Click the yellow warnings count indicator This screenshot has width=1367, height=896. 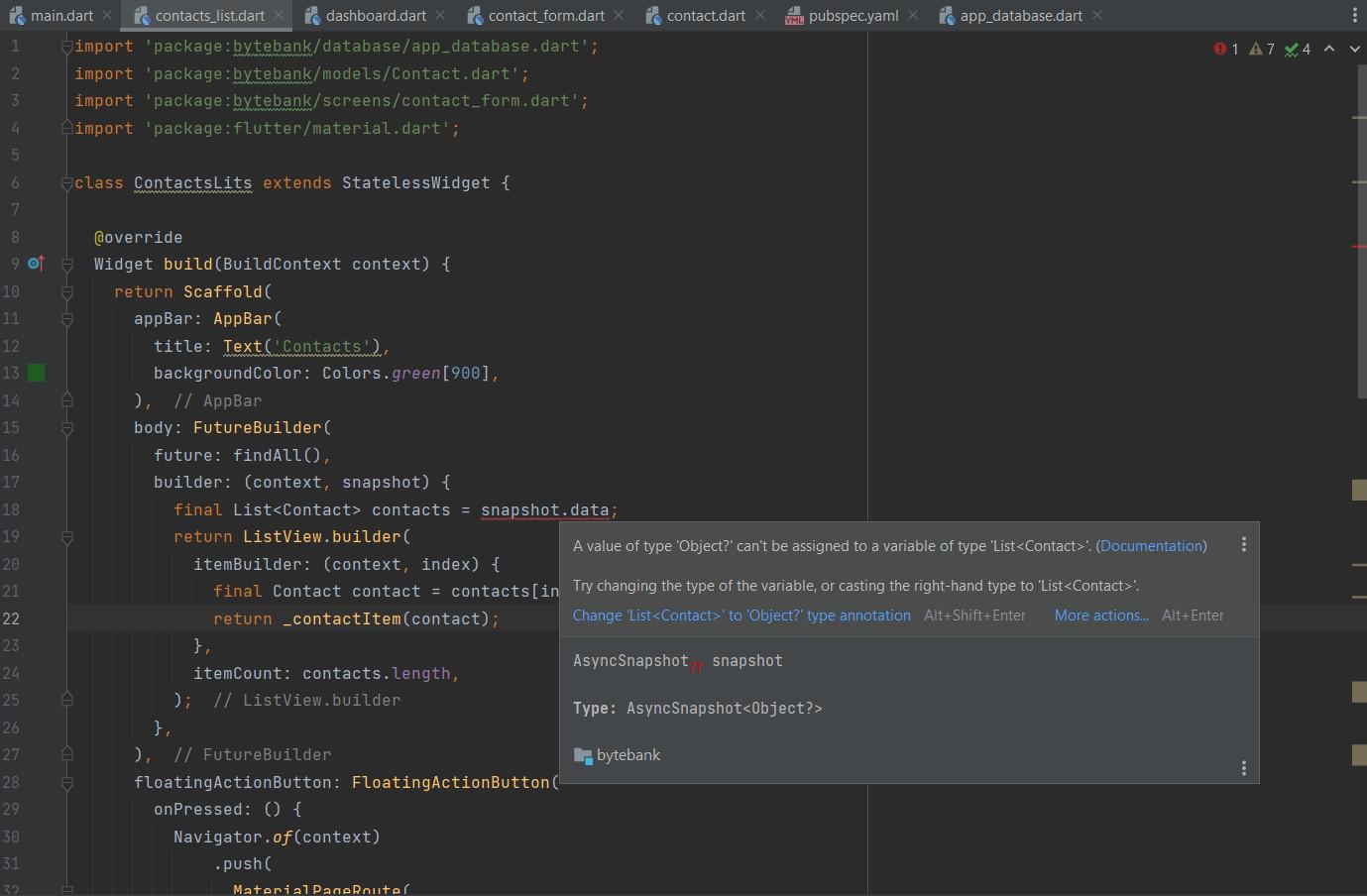[1262, 49]
